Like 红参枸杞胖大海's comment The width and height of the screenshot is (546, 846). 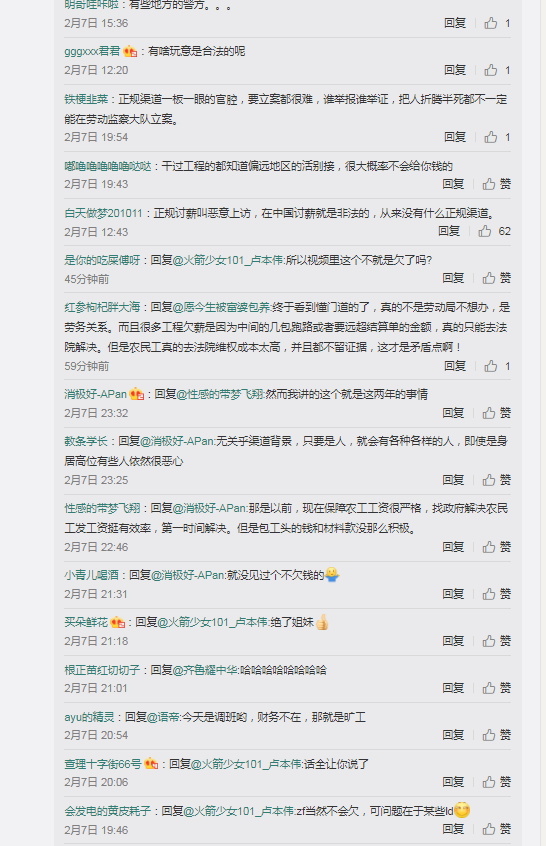(497, 366)
